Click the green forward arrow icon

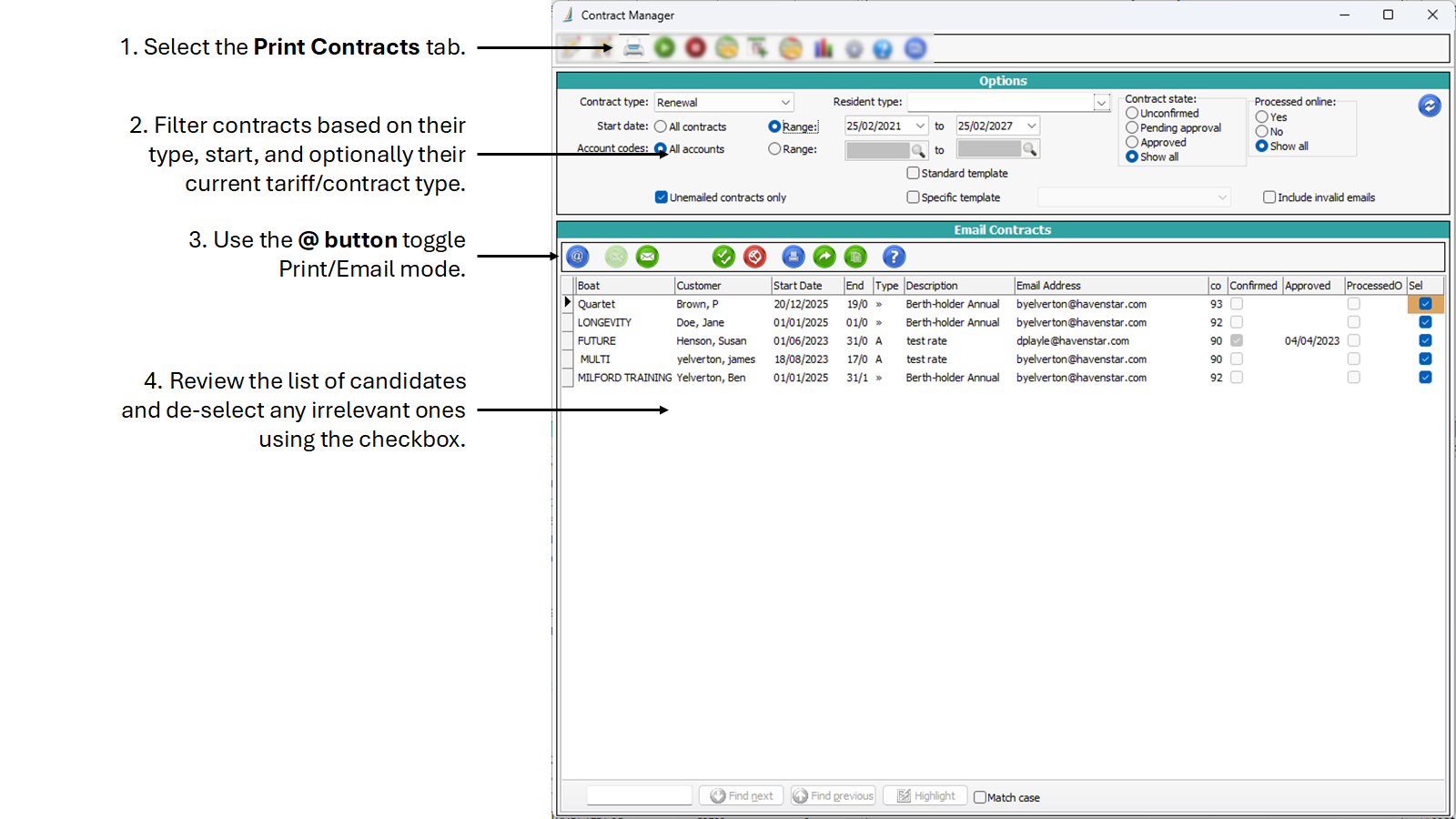tap(824, 257)
